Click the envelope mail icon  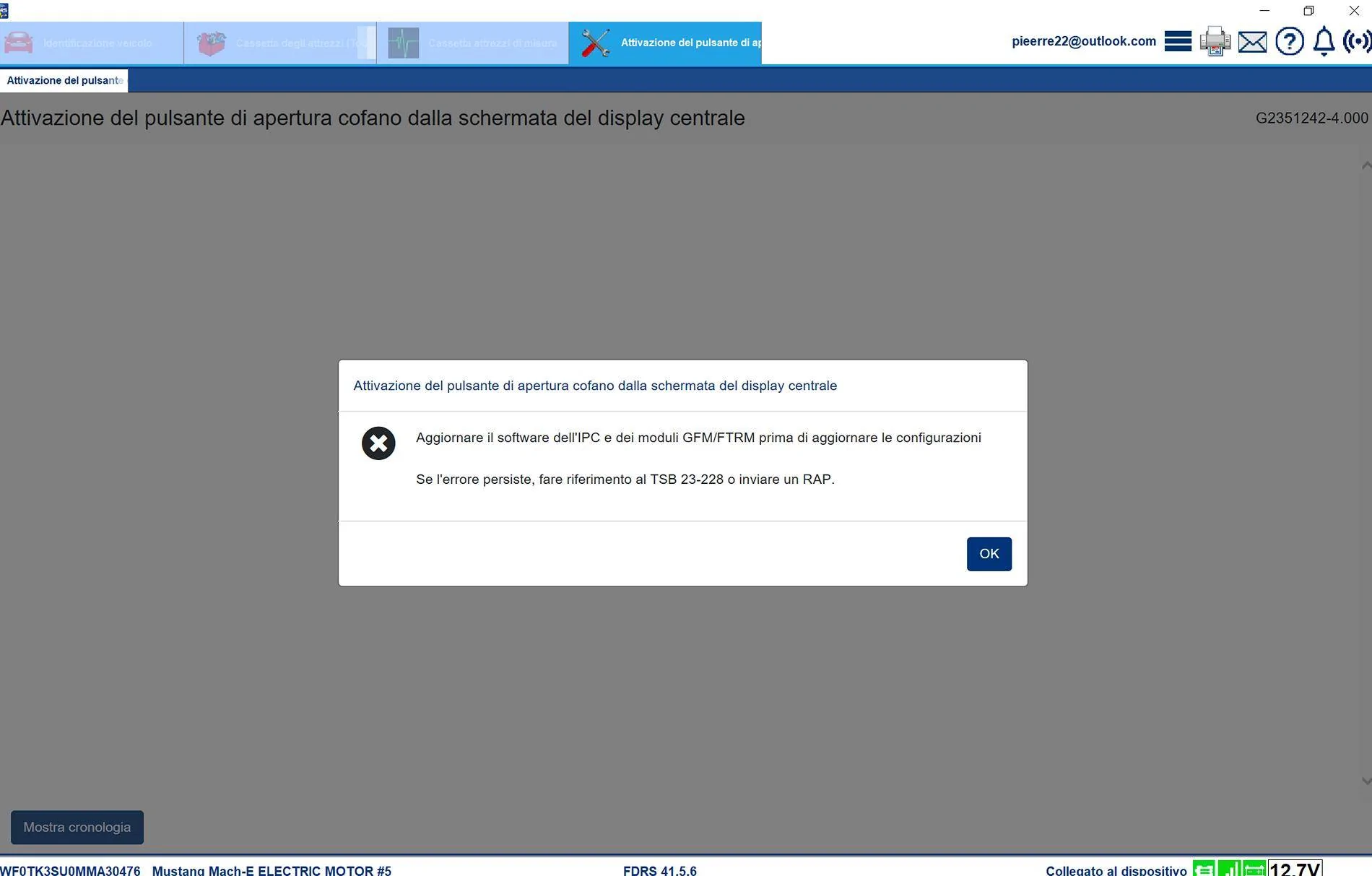pyautogui.click(x=1252, y=42)
